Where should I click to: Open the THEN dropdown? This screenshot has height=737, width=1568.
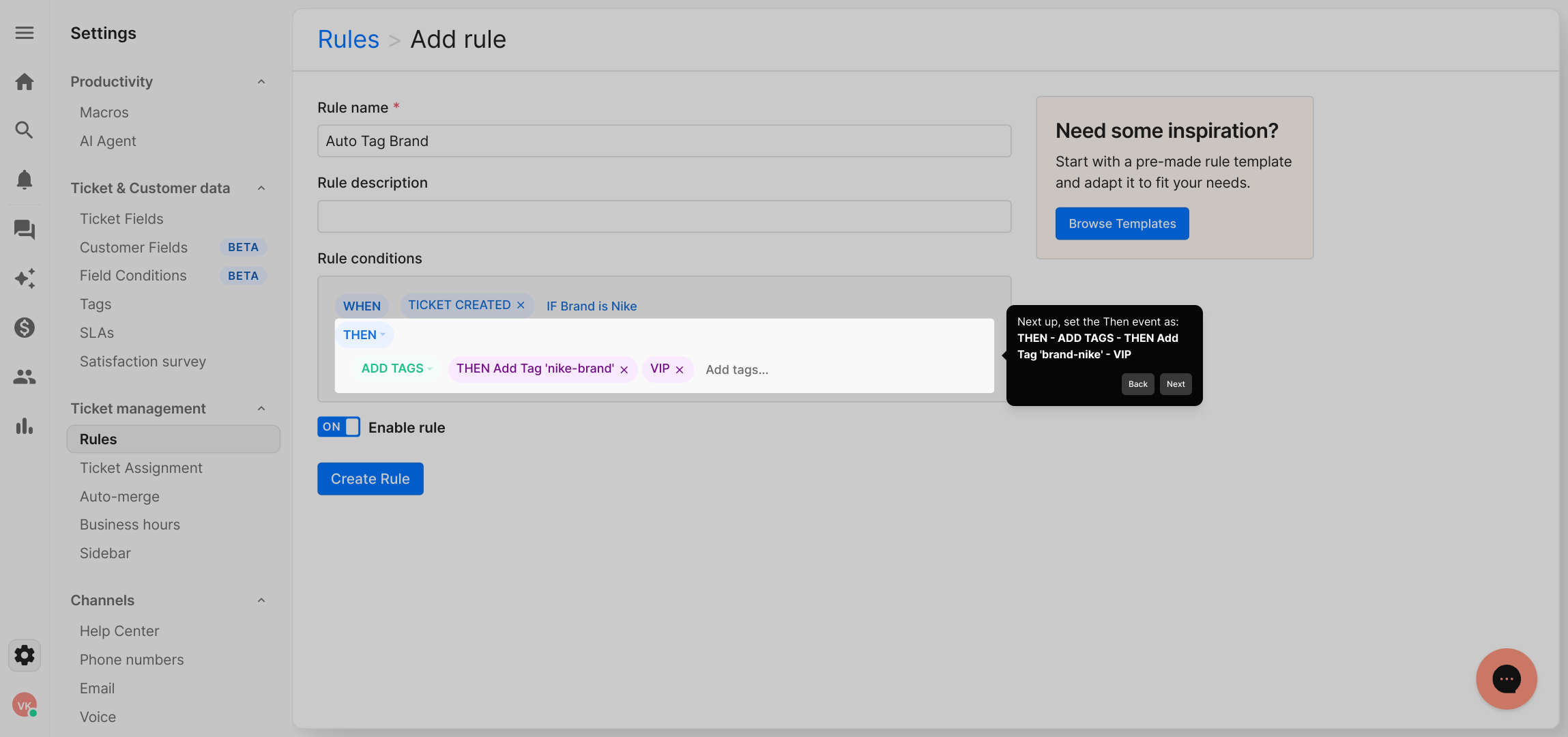(364, 335)
